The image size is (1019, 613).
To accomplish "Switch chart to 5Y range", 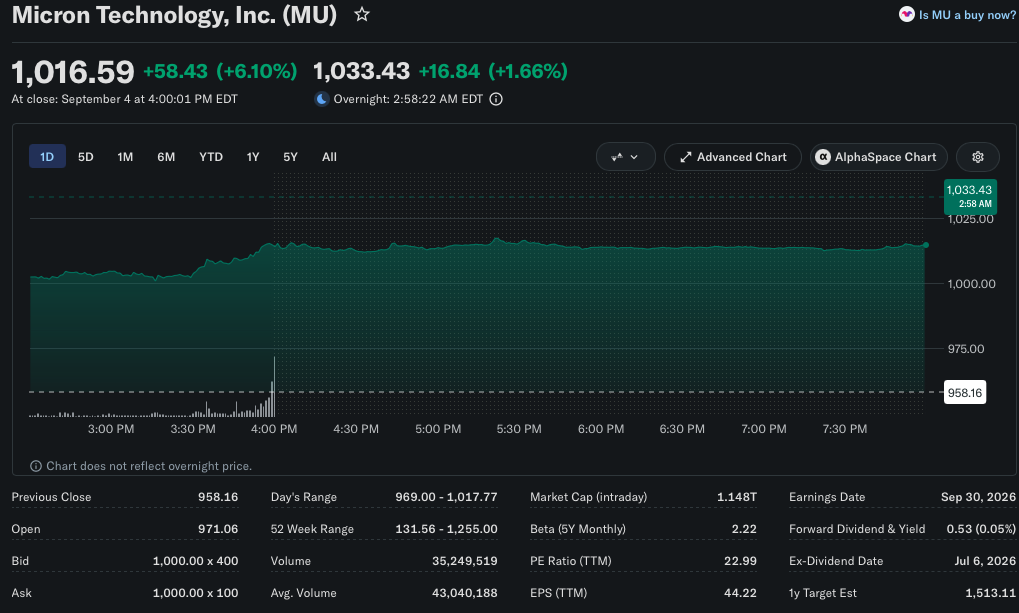I will [x=290, y=157].
